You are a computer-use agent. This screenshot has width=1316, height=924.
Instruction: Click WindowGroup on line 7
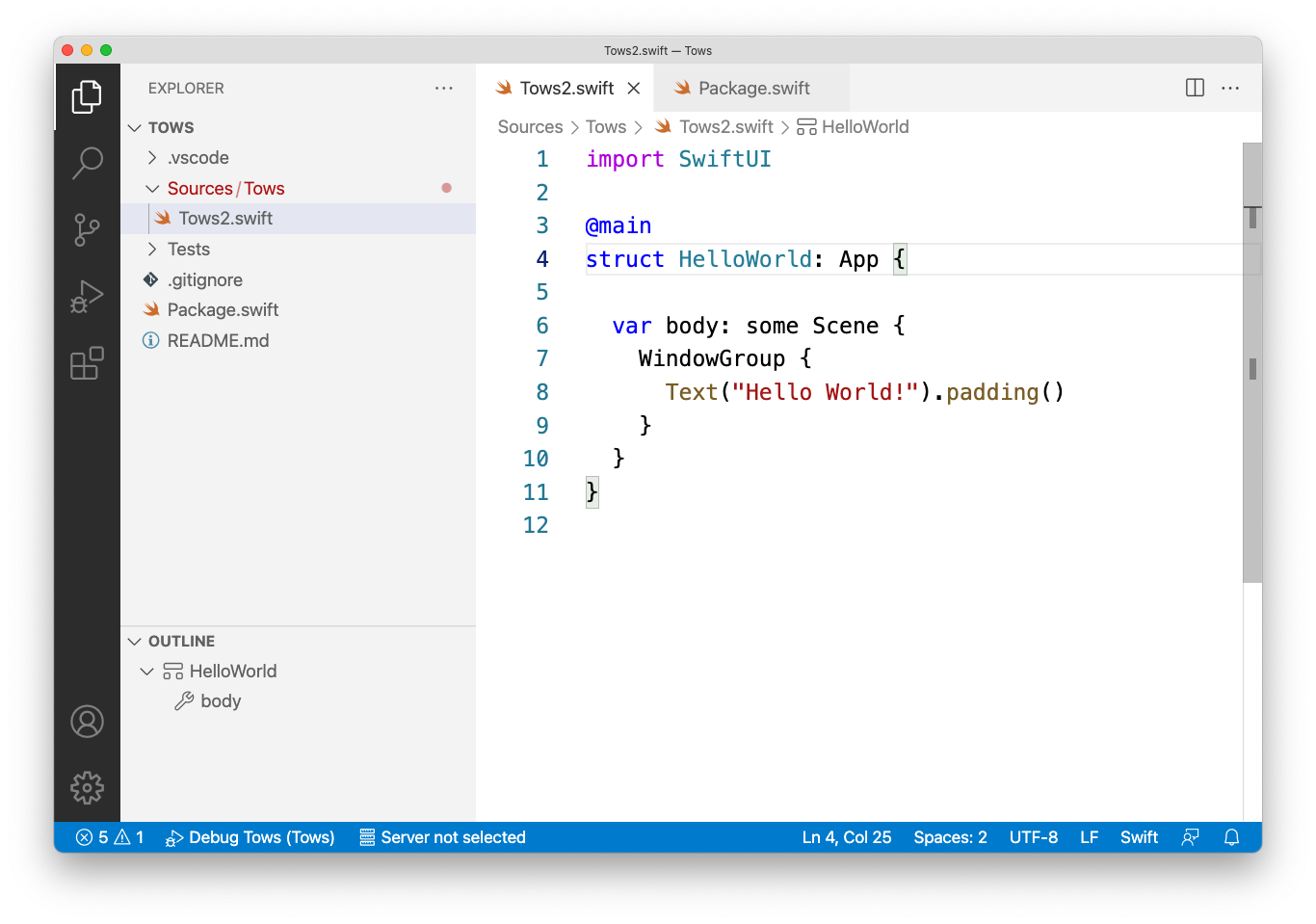point(712,358)
